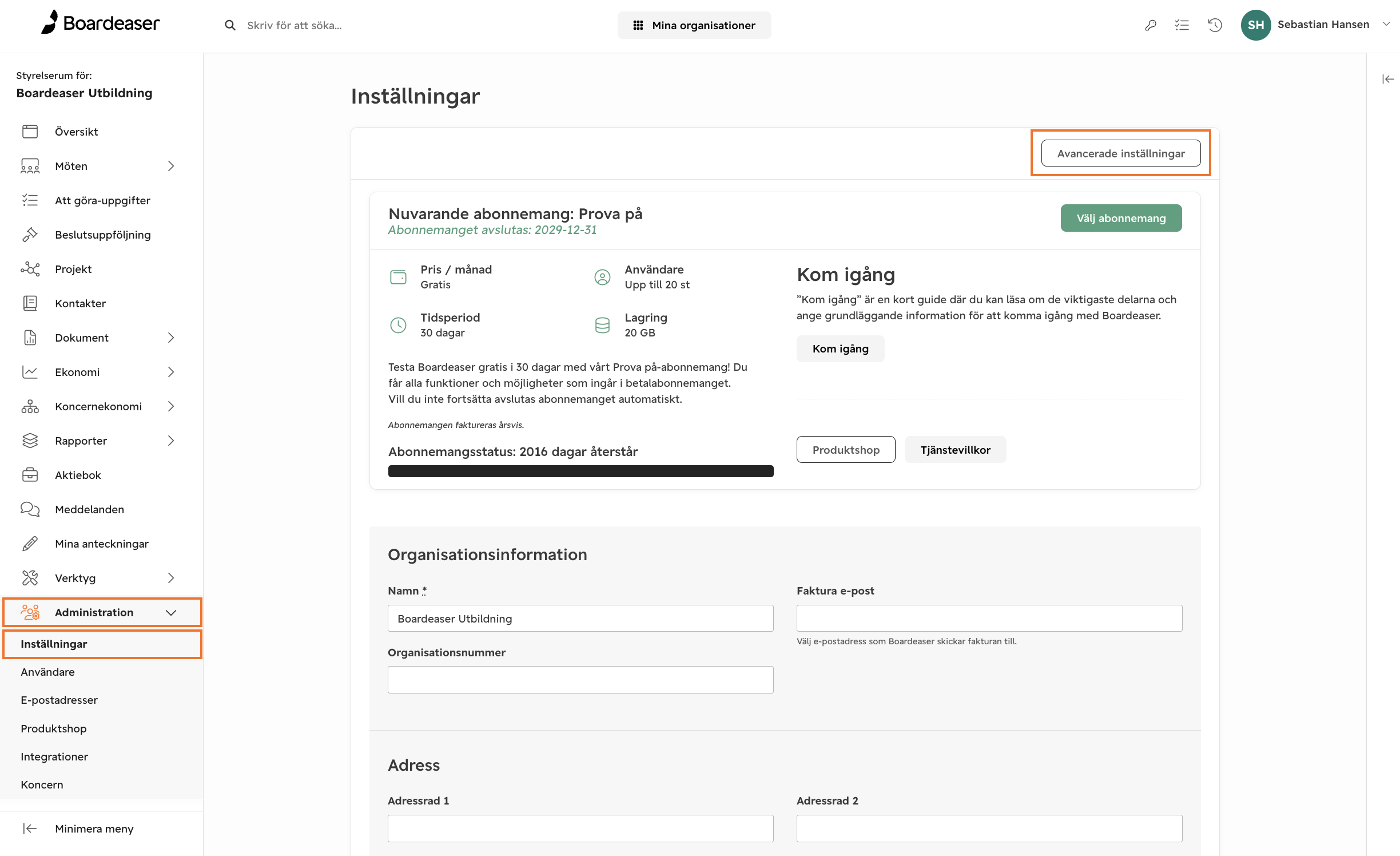Click the Adressrad 1 input field

[x=580, y=829]
